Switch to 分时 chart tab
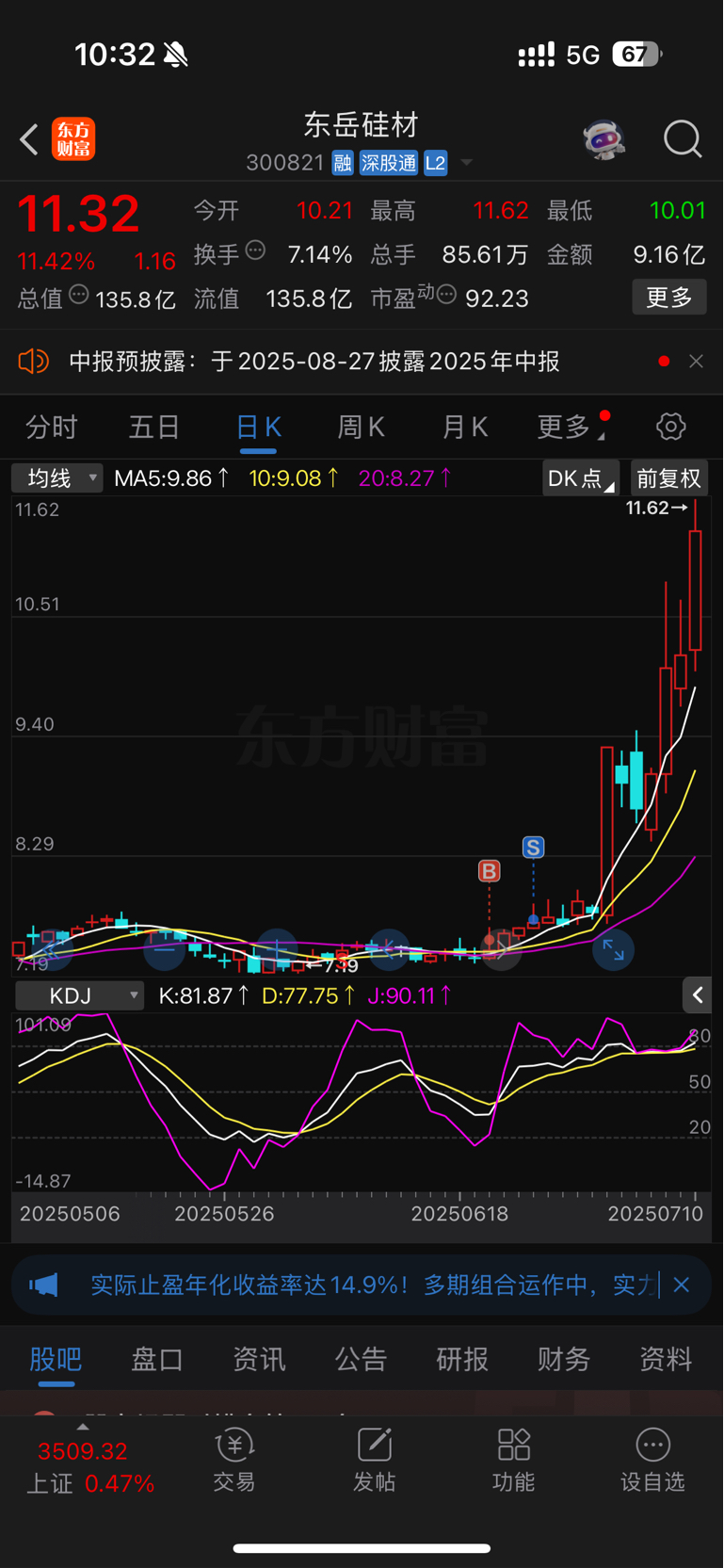The height and width of the screenshot is (1568, 724). coord(51,428)
